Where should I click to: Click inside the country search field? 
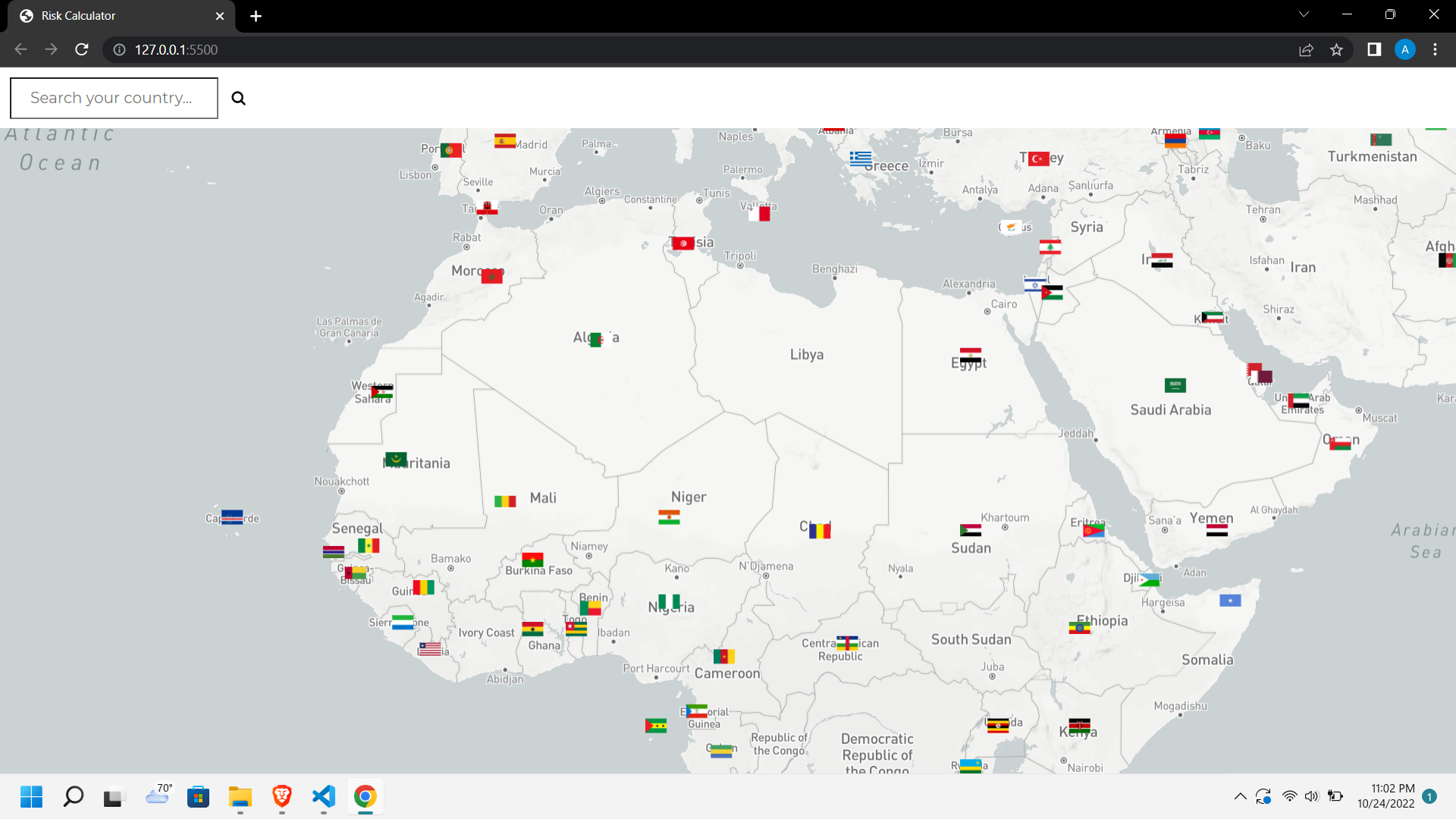pyautogui.click(x=114, y=98)
